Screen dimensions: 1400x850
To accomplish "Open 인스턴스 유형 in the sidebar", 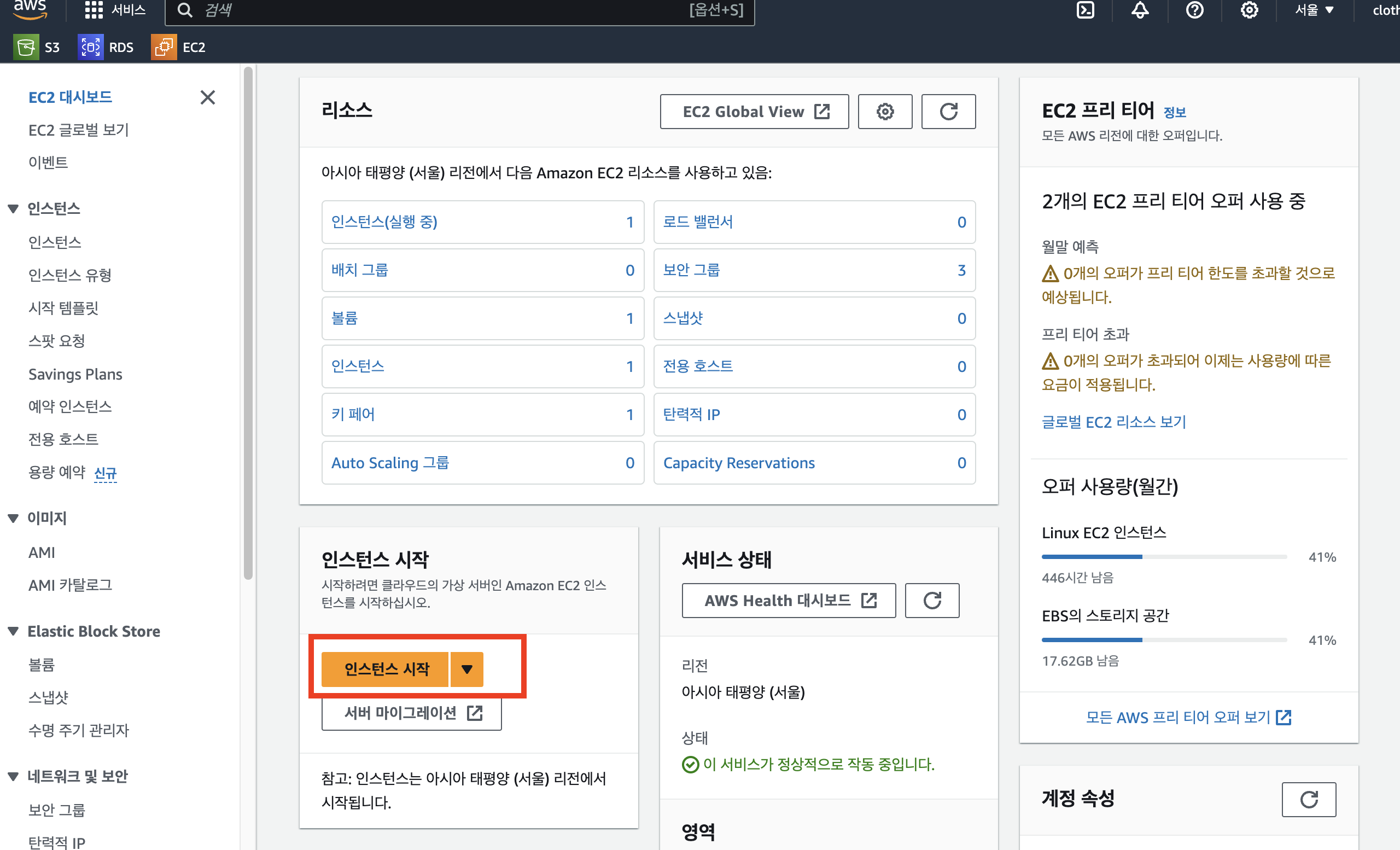I will pos(70,275).
